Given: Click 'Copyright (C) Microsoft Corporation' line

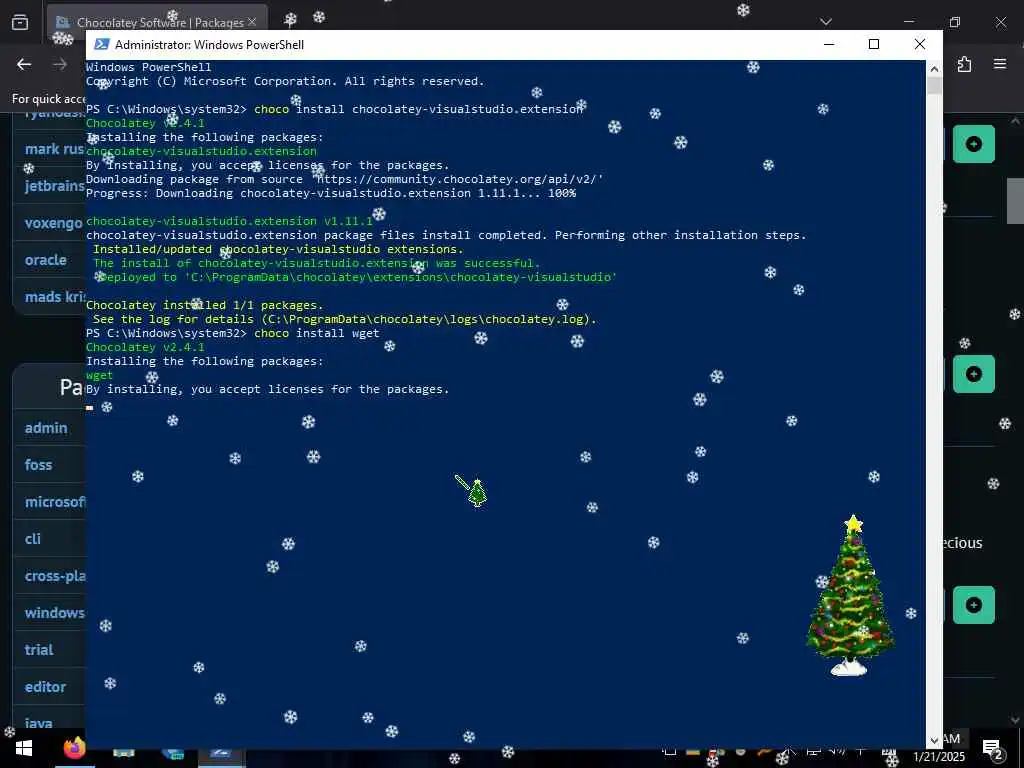Looking at the screenshot, I should [285, 82].
